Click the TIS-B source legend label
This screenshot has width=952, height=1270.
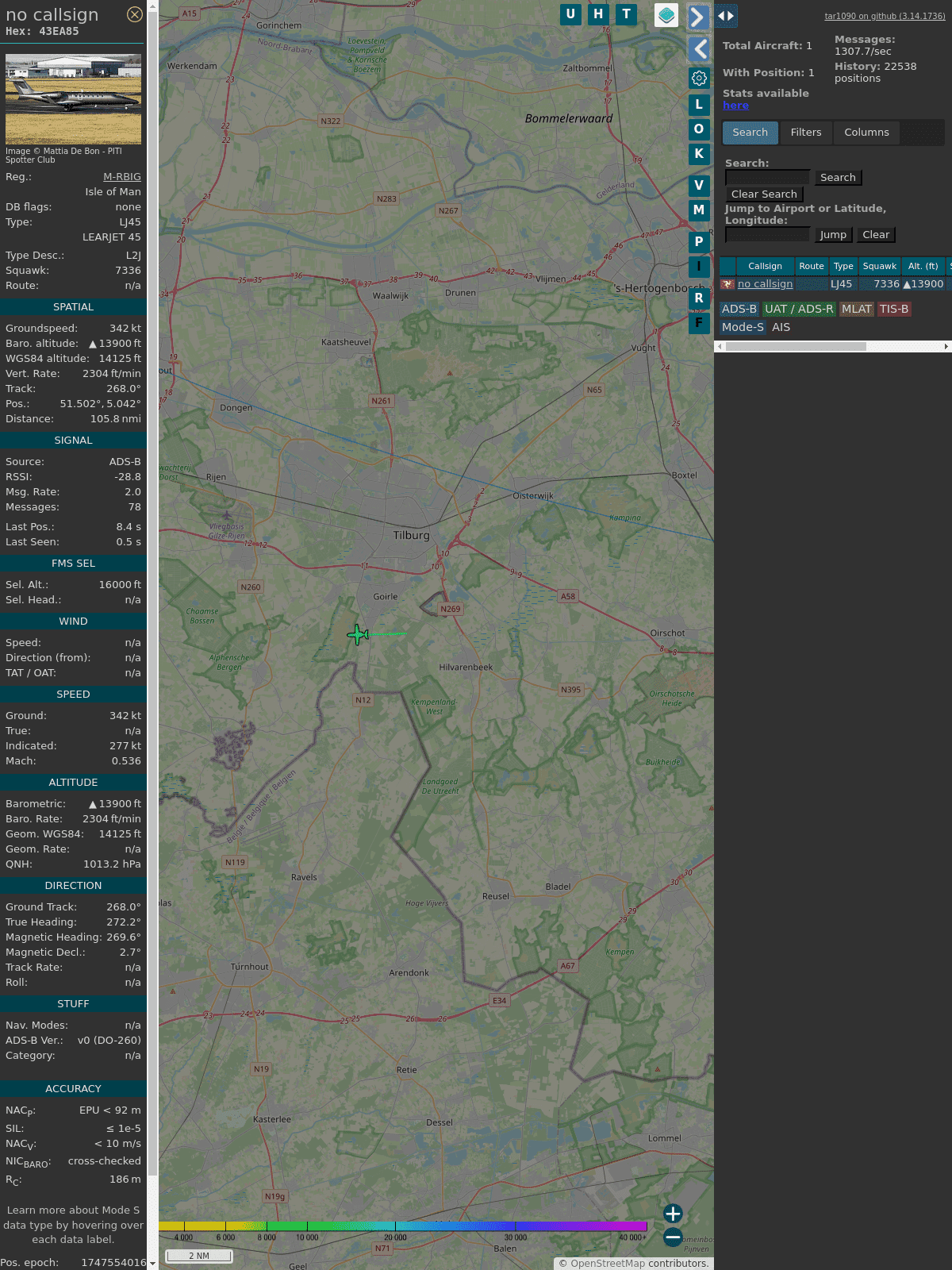tap(894, 310)
